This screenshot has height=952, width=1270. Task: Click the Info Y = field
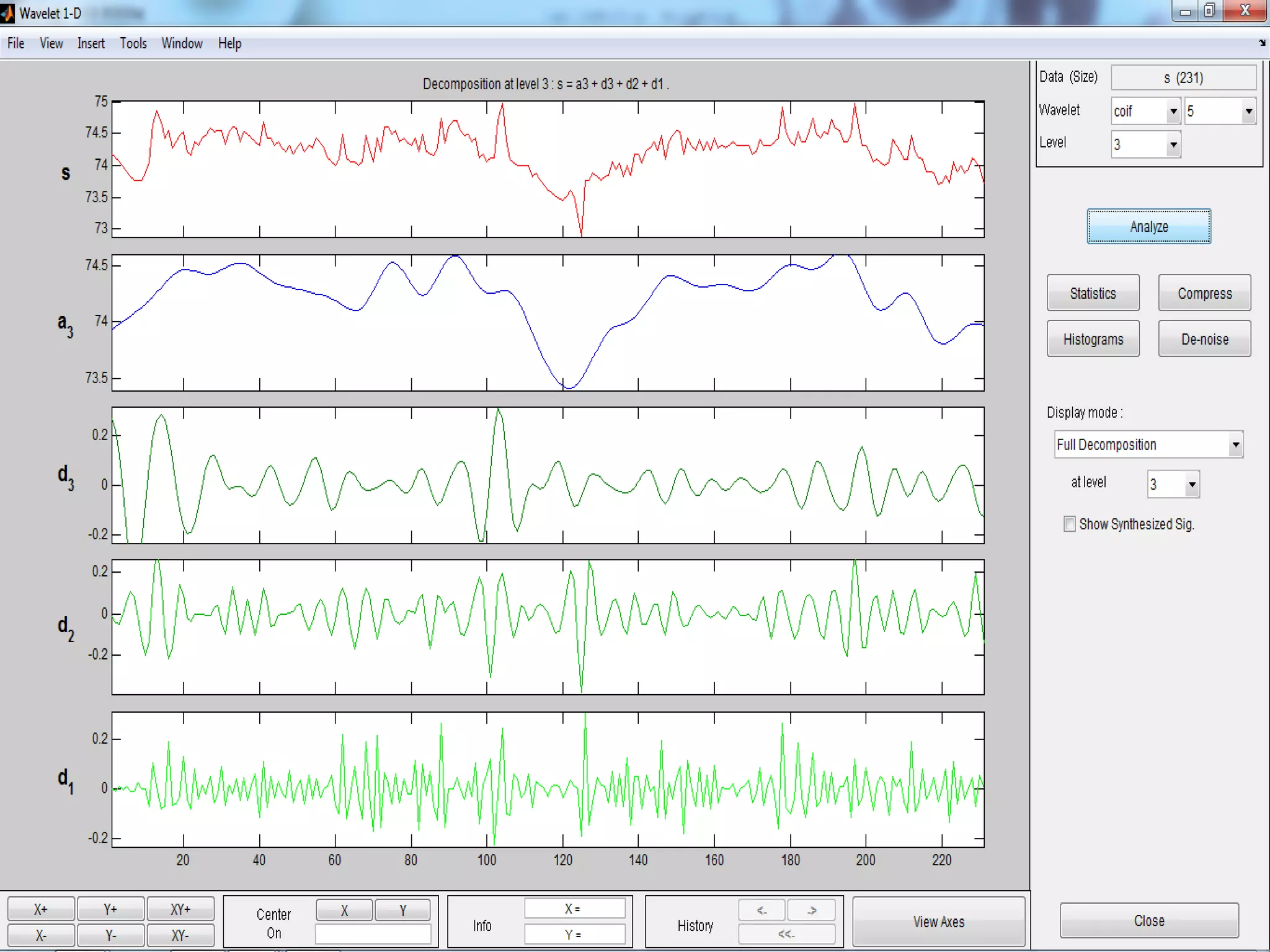575,934
